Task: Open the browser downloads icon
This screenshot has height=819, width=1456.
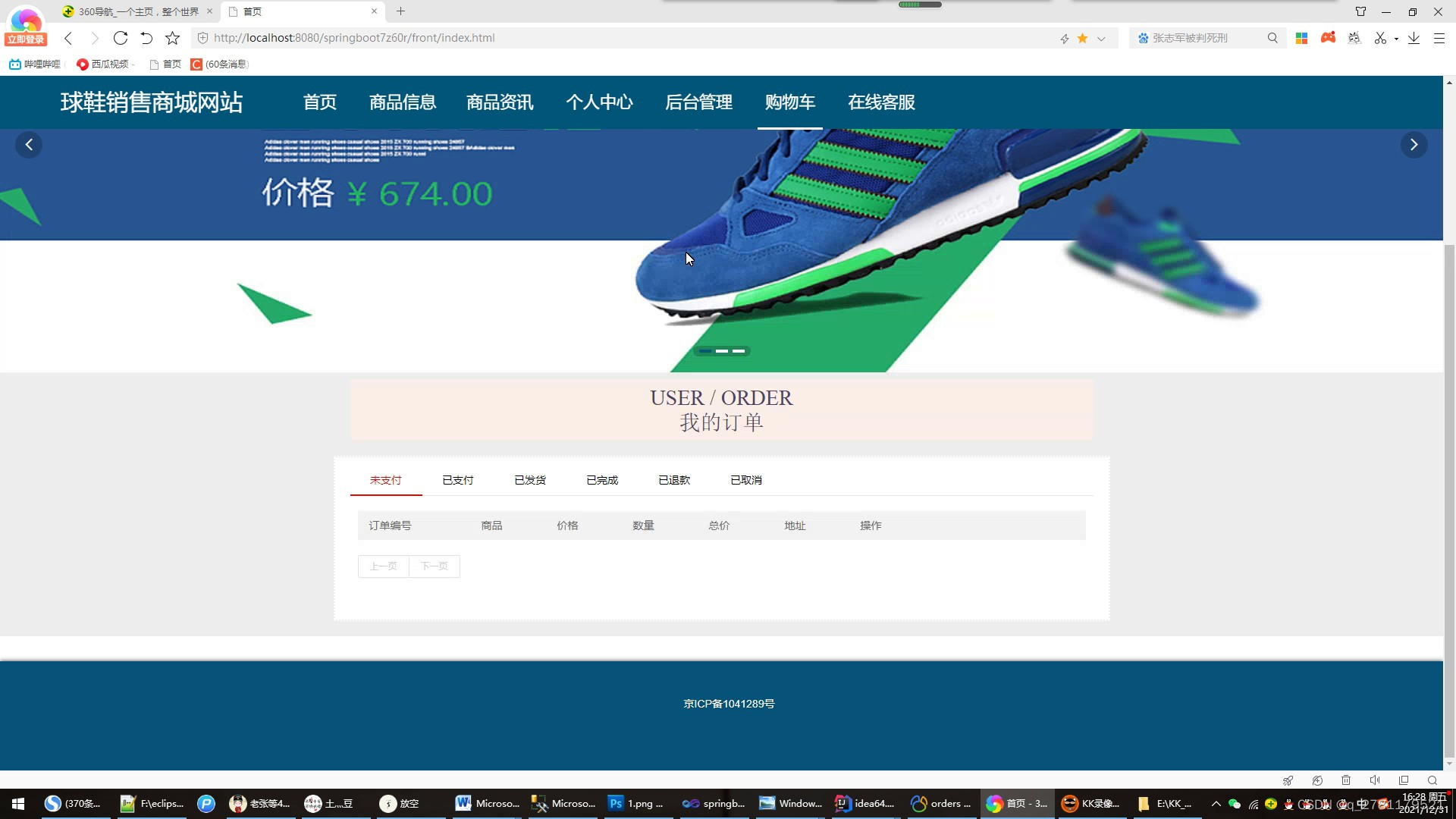Action: coord(1414,38)
